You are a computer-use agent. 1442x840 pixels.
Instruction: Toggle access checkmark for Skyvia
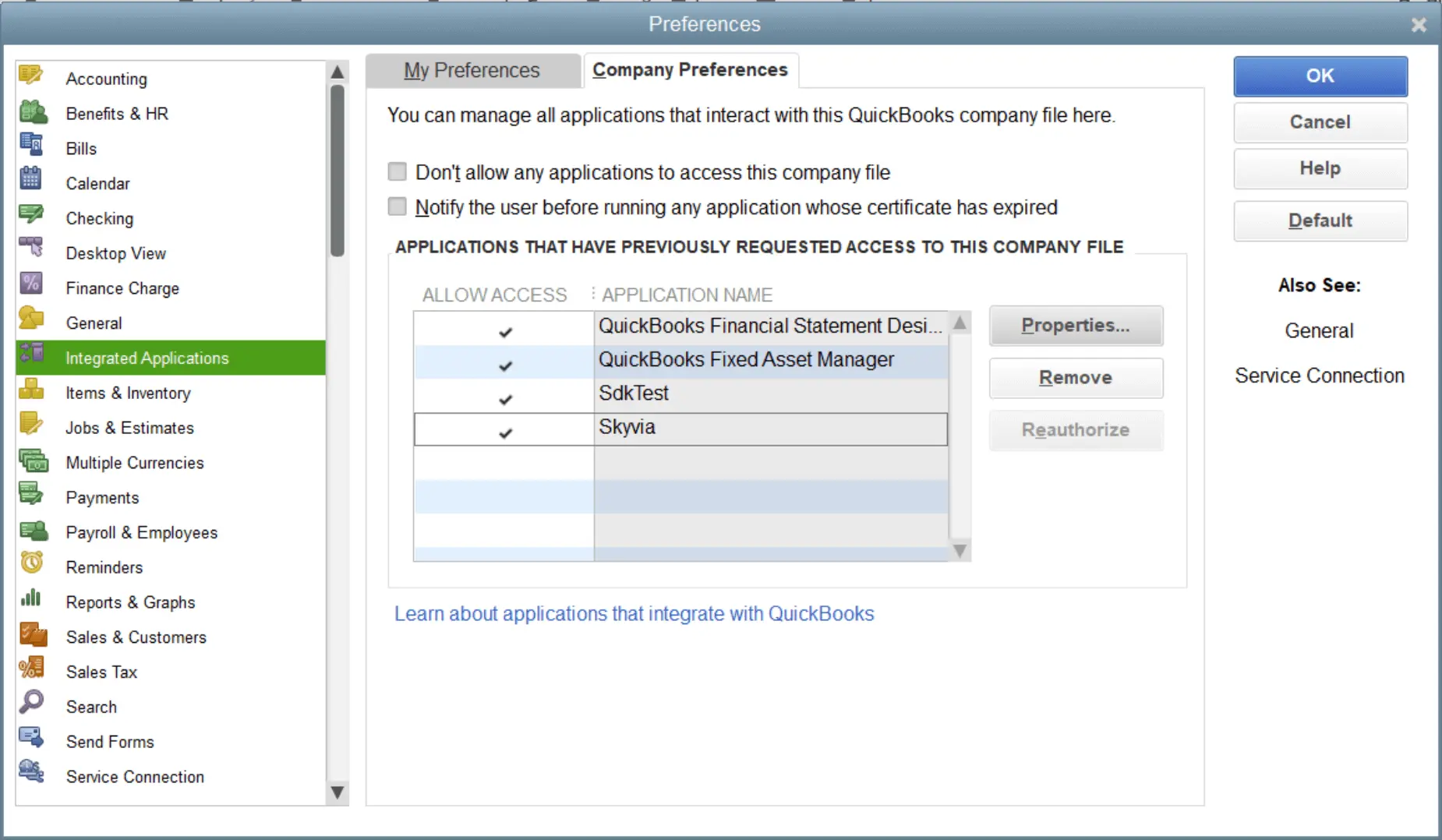[505, 432]
